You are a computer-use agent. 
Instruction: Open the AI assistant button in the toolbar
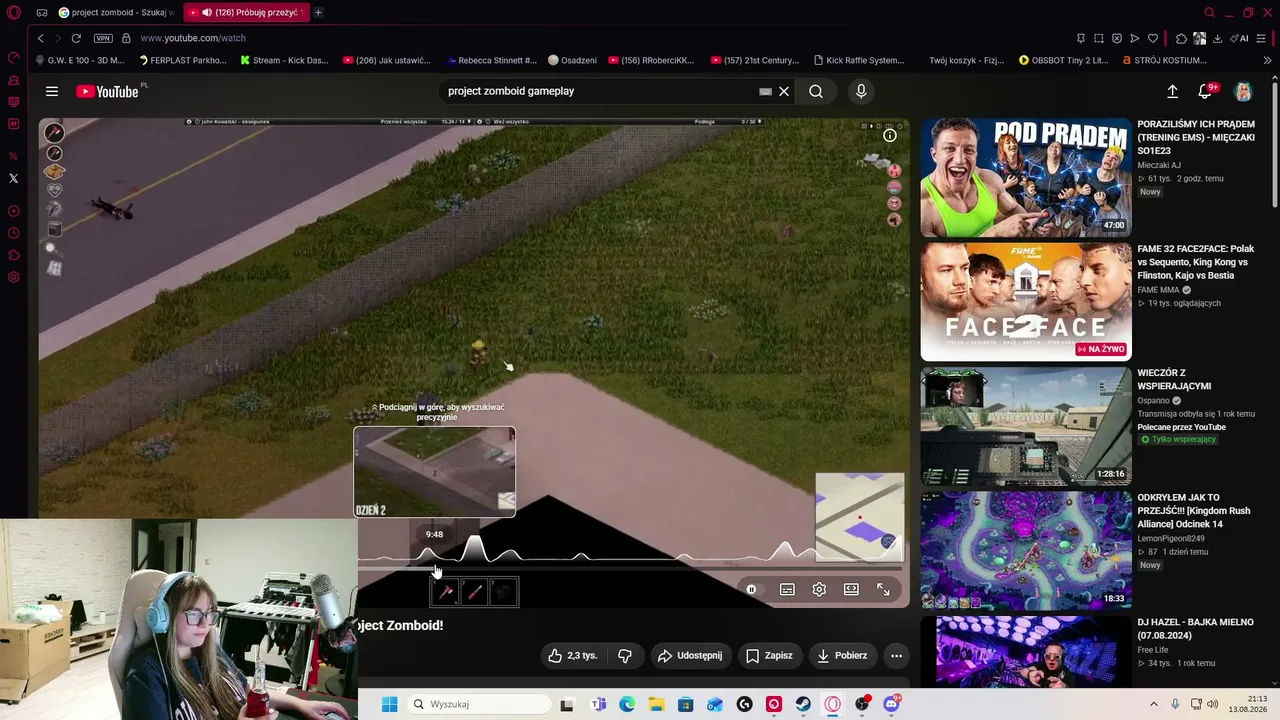point(1241,38)
